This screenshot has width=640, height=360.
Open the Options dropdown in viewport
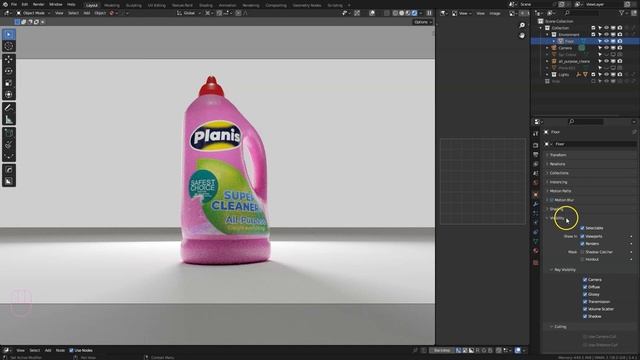click(x=422, y=22)
